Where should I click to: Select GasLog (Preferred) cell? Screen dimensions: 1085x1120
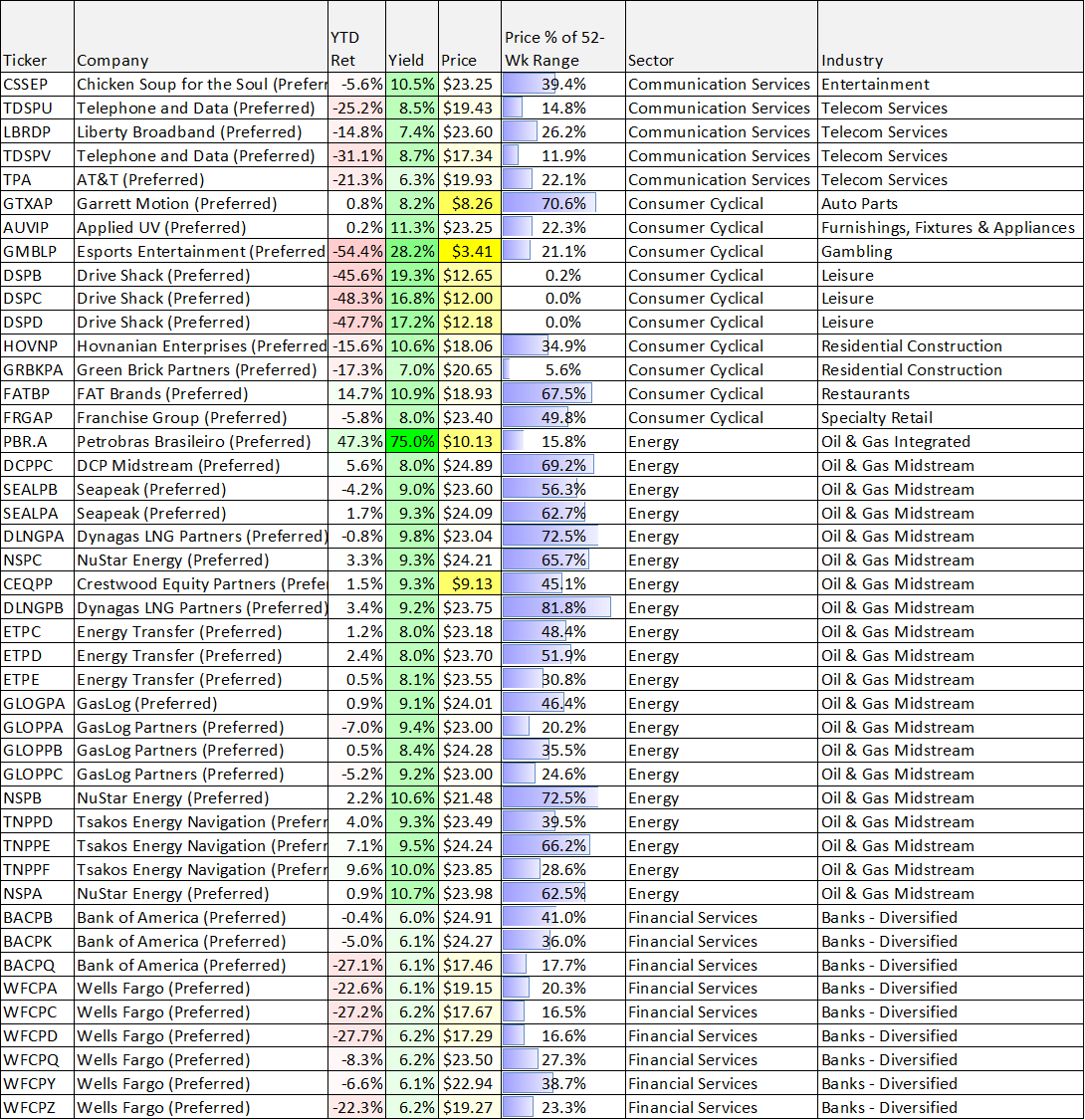pyautogui.click(x=201, y=704)
